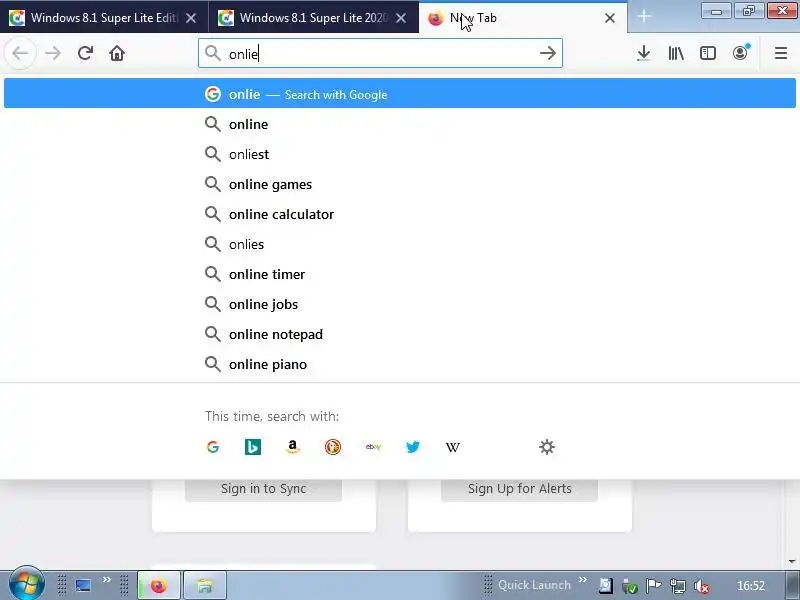This screenshot has height=600, width=800.
Task: Click in the address bar text field
Action: (380, 53)
